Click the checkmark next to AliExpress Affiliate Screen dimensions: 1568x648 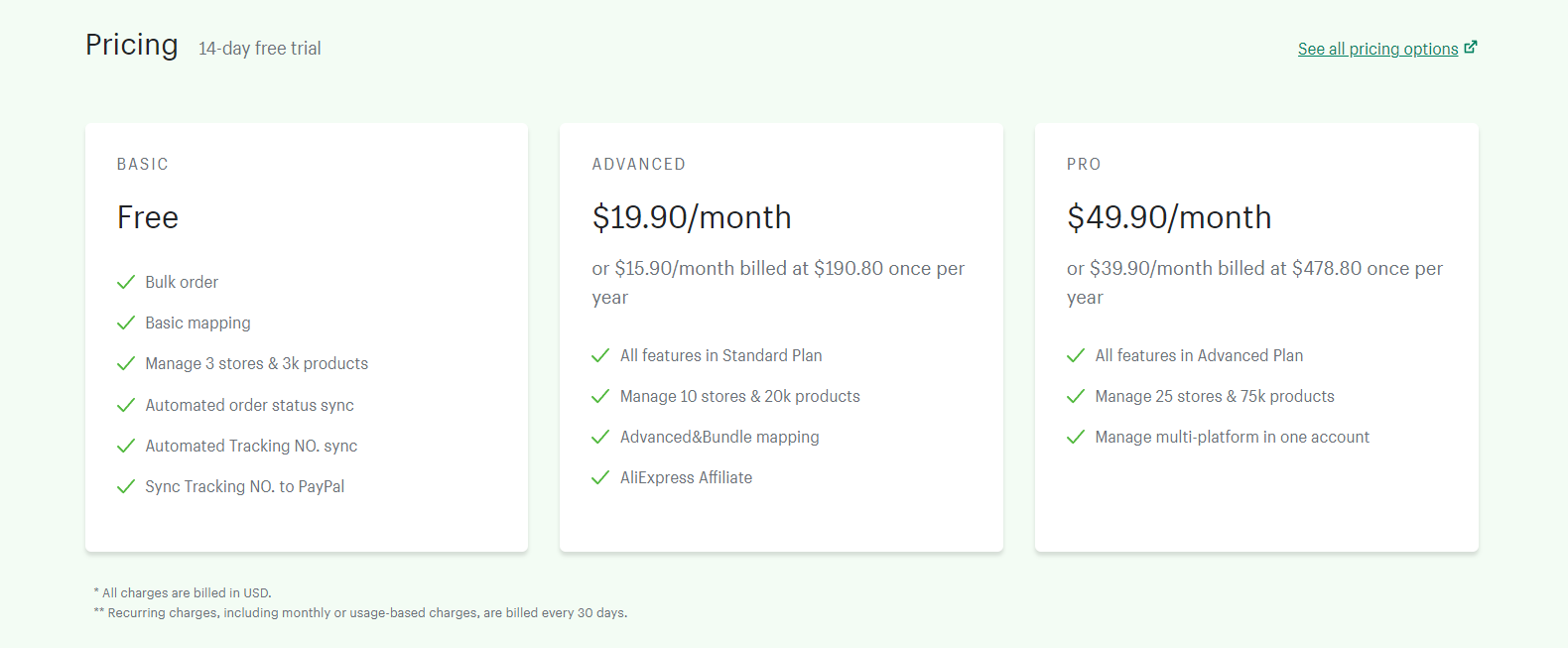[600, 477]
